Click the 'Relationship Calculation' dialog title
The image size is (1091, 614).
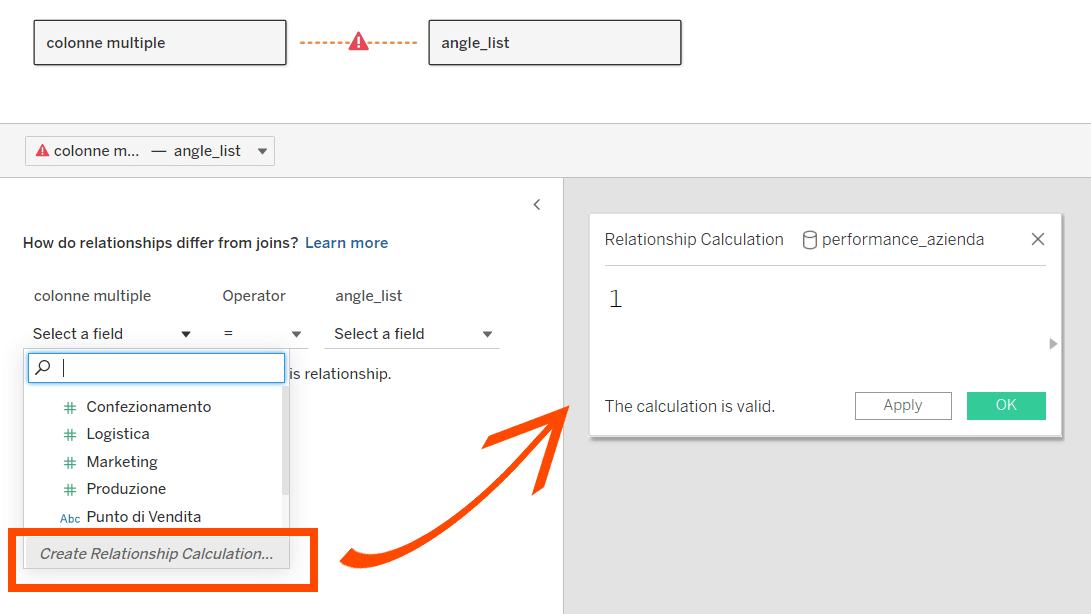click(694, 239)
